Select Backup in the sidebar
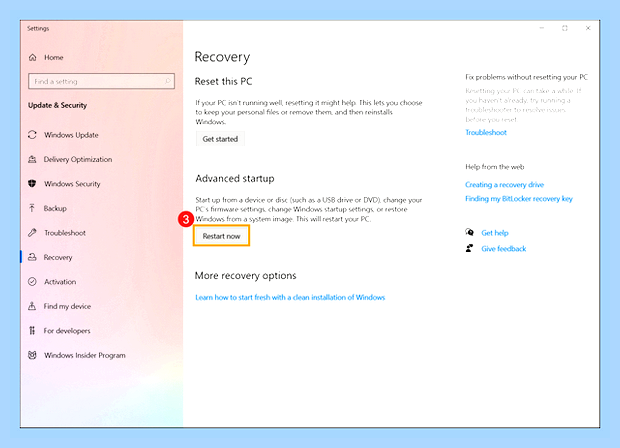Image resolution: width=620 pixels, height=448 pixels. [55, 208]
